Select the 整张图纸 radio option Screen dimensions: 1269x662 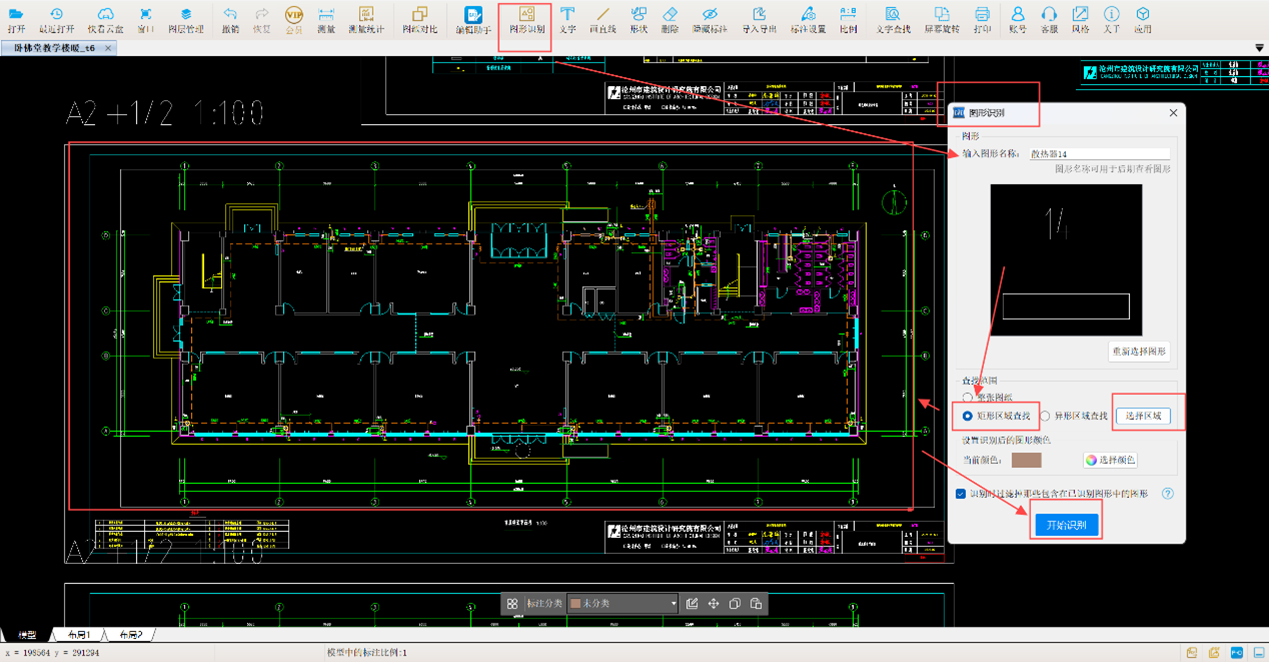[967, 398]
